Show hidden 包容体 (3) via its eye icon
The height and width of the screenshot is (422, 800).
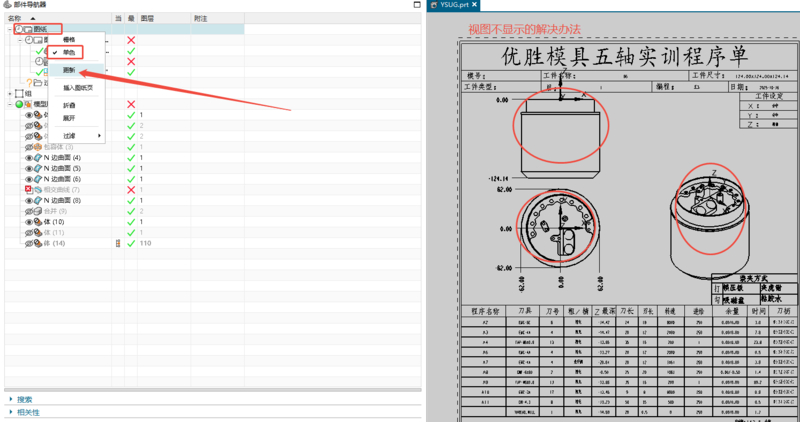tap(29, 147)
